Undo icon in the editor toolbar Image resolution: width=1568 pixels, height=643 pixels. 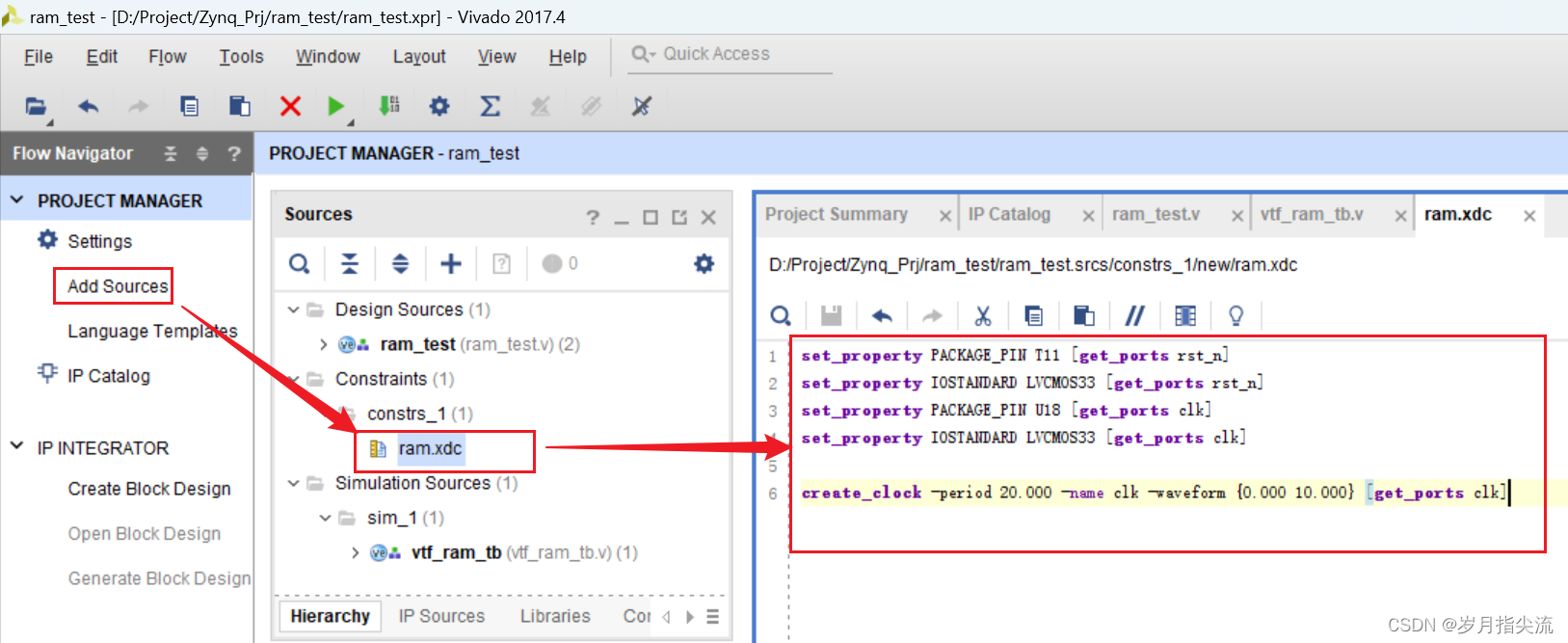(x=882, y=315)
